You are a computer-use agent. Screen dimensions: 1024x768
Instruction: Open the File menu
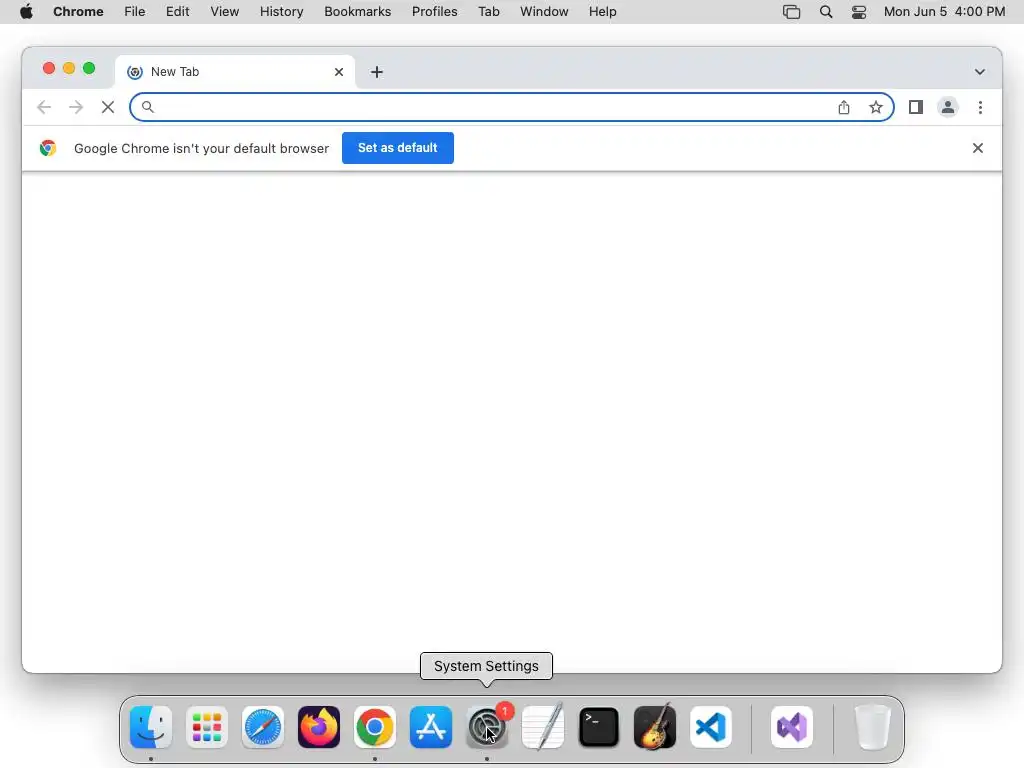[x=135, y=12]
